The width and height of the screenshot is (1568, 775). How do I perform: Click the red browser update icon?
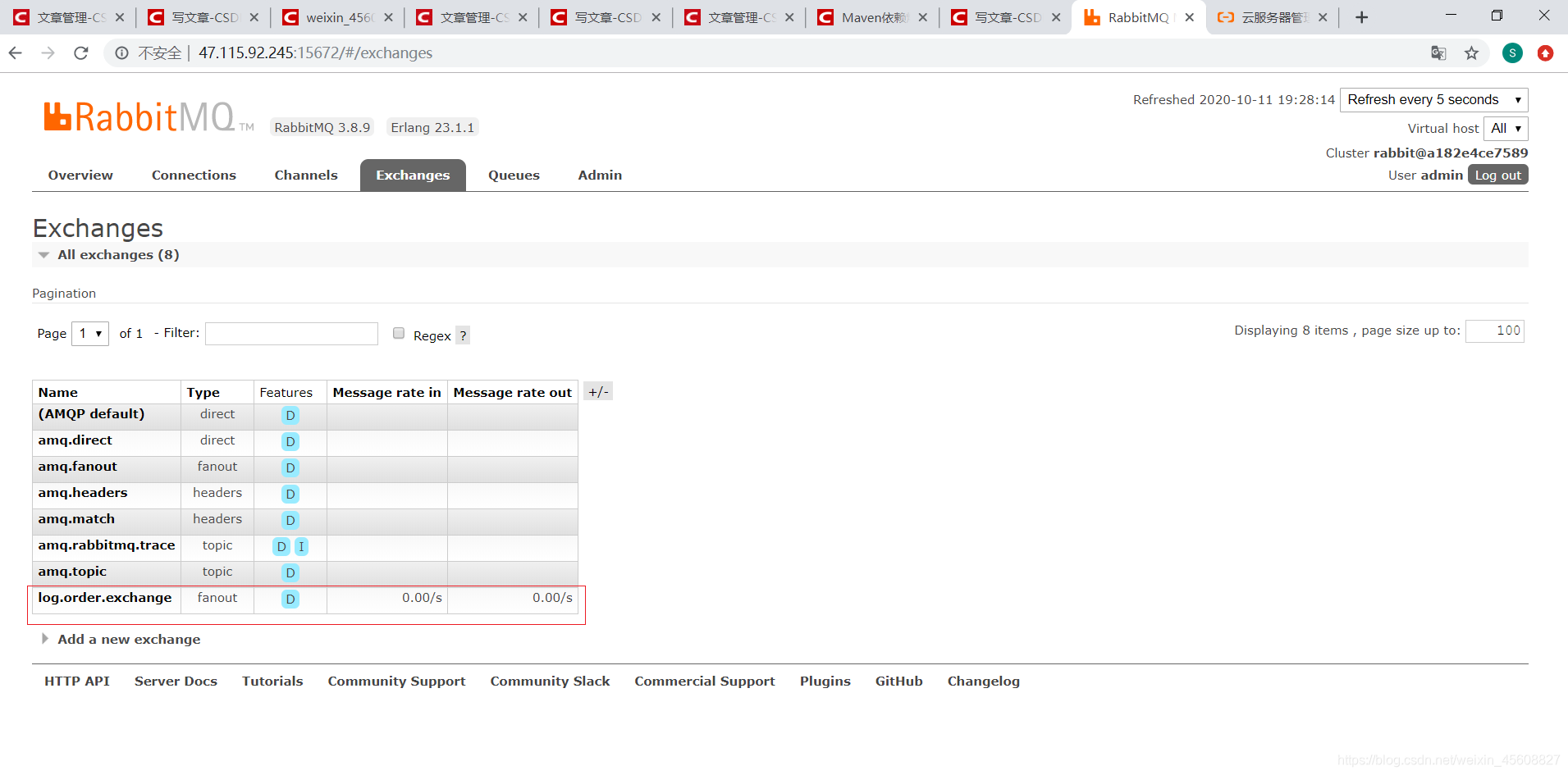click(x=1546, y=53)
